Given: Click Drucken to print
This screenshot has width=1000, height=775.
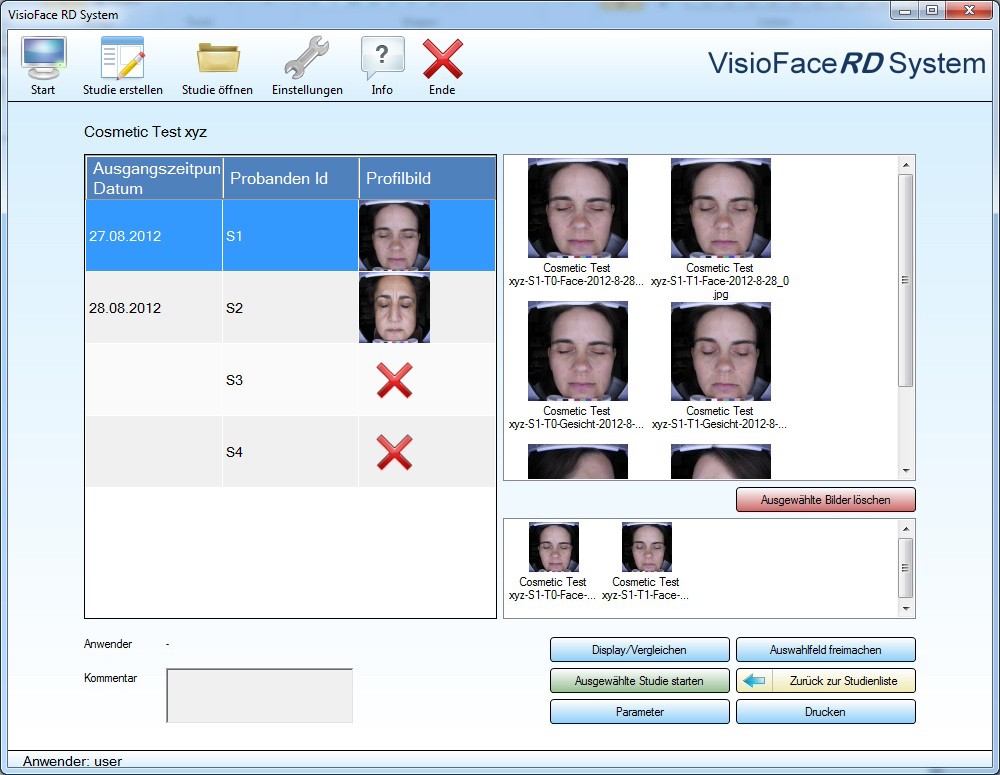Looking at the screenshot, I should click(825, 712).
